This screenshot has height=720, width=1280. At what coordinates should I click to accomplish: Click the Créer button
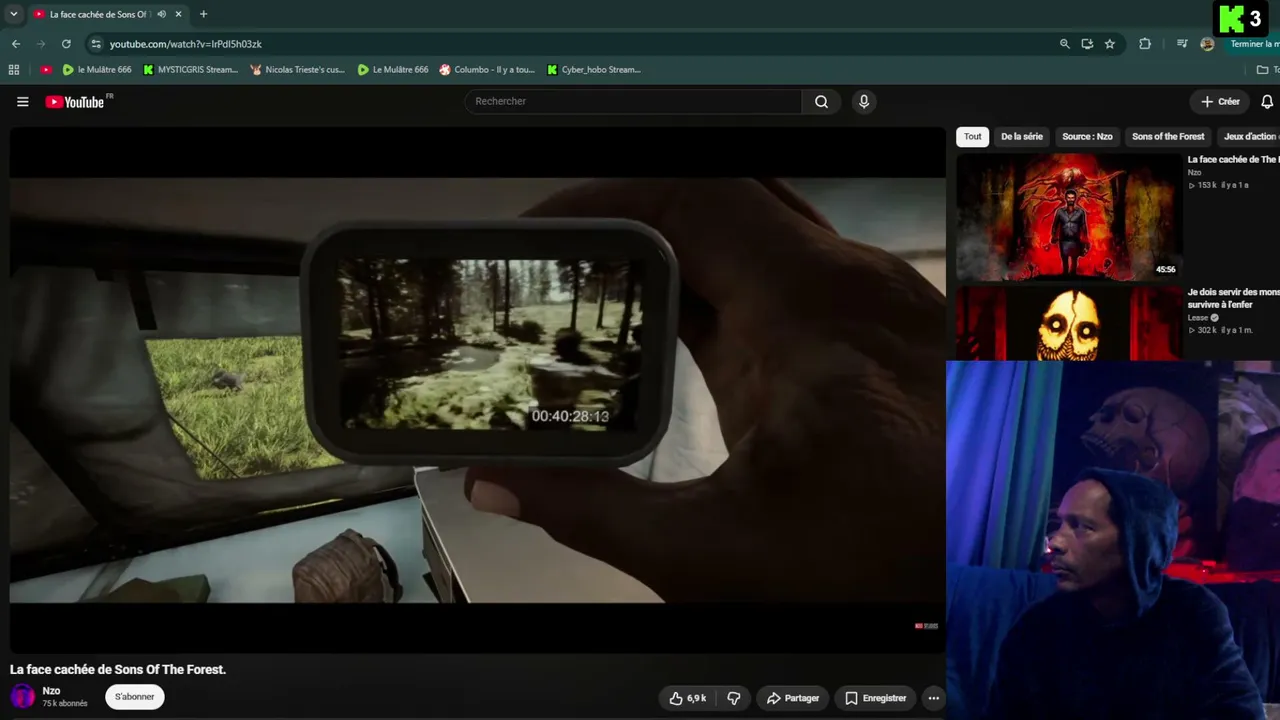pos(1220,101)
